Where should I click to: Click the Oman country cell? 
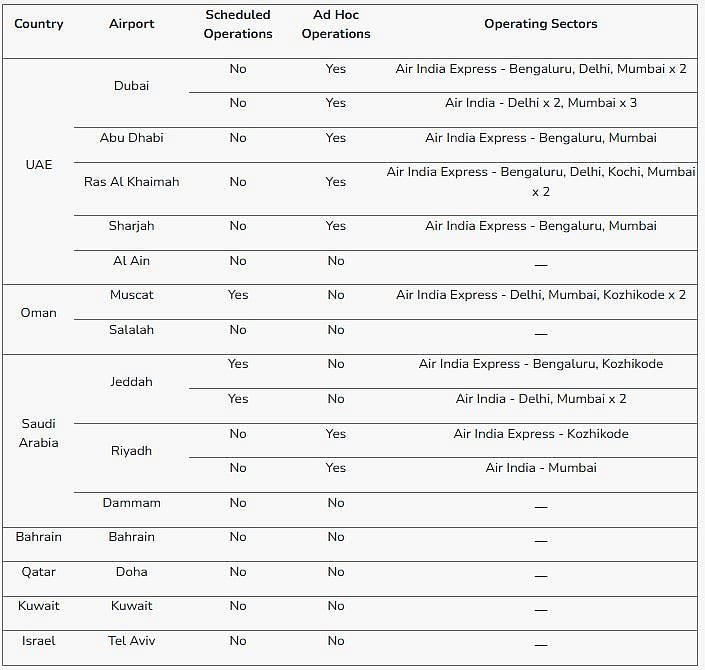click(x=38, y=312)
